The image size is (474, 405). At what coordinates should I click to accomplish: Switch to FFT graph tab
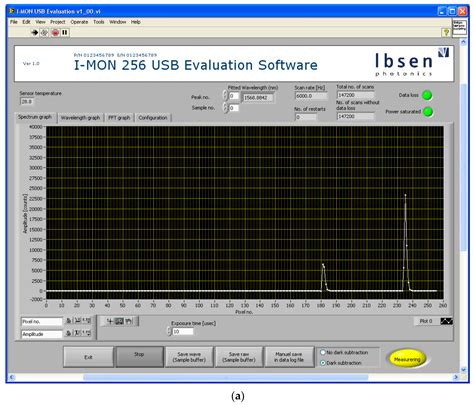(x=119, y=118)
